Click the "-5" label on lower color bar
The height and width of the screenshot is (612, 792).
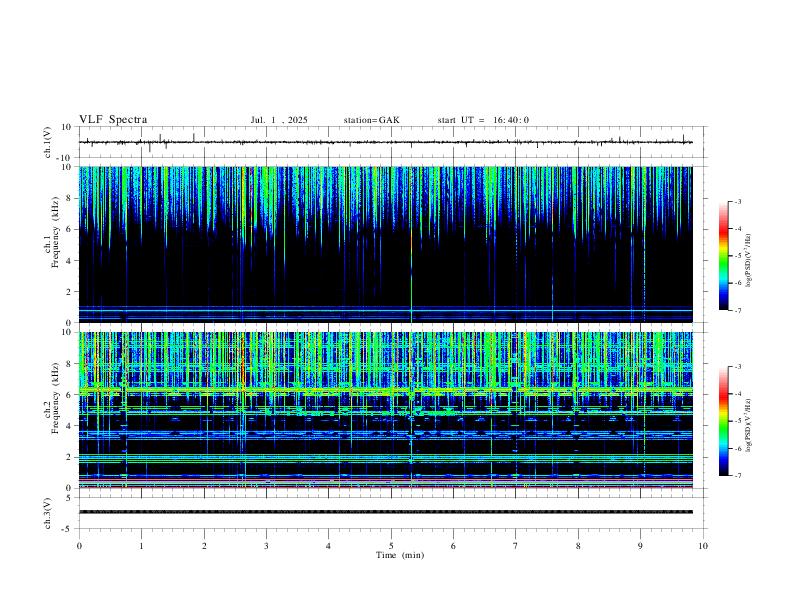click(737, 421)
